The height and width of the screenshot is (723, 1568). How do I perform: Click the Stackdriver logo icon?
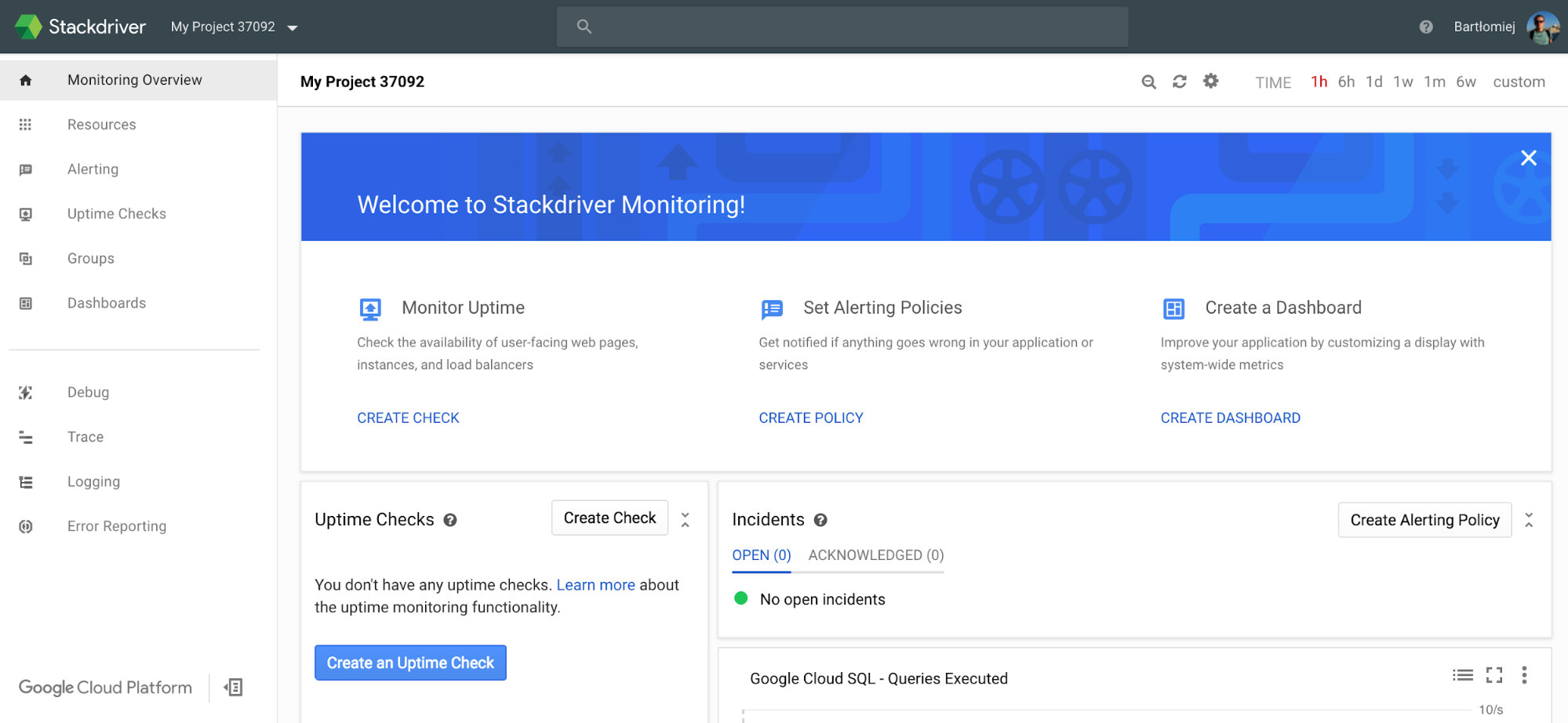(x=28, y=27)
